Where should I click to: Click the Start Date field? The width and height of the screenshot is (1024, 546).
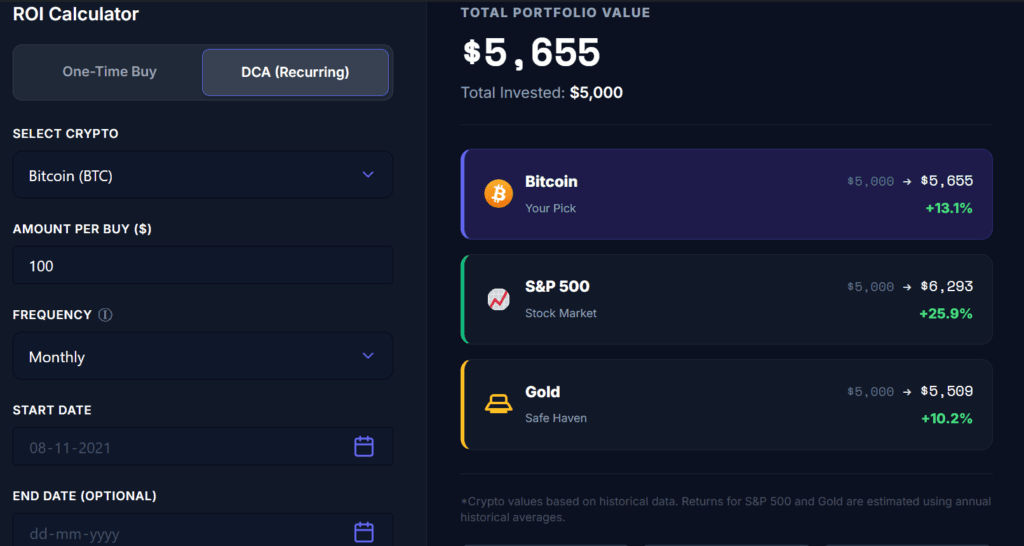tap(180, 447)
